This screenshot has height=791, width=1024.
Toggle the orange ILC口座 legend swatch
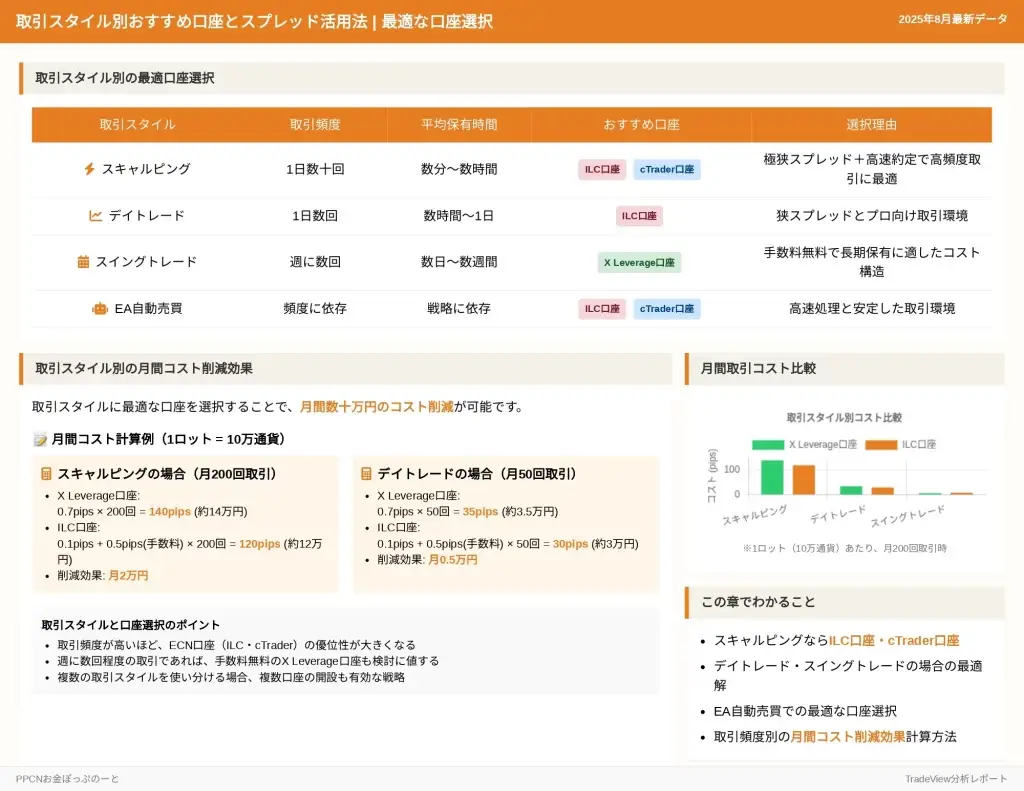coord(881,444)
